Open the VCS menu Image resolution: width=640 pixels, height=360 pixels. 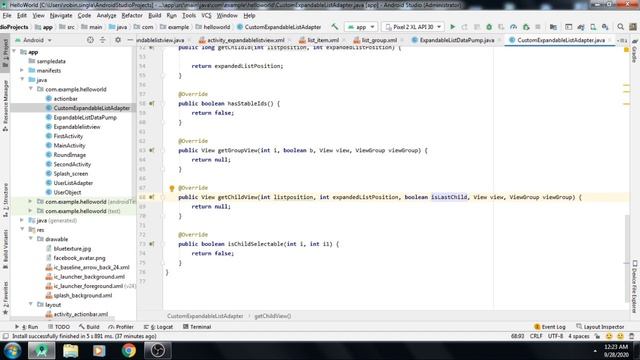point(206,16)
